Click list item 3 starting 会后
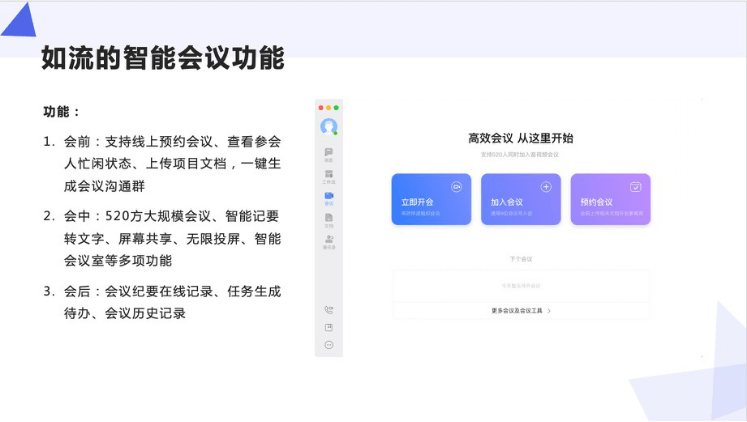The width and height of the screenshot is (747, 422). coord(162,302)
